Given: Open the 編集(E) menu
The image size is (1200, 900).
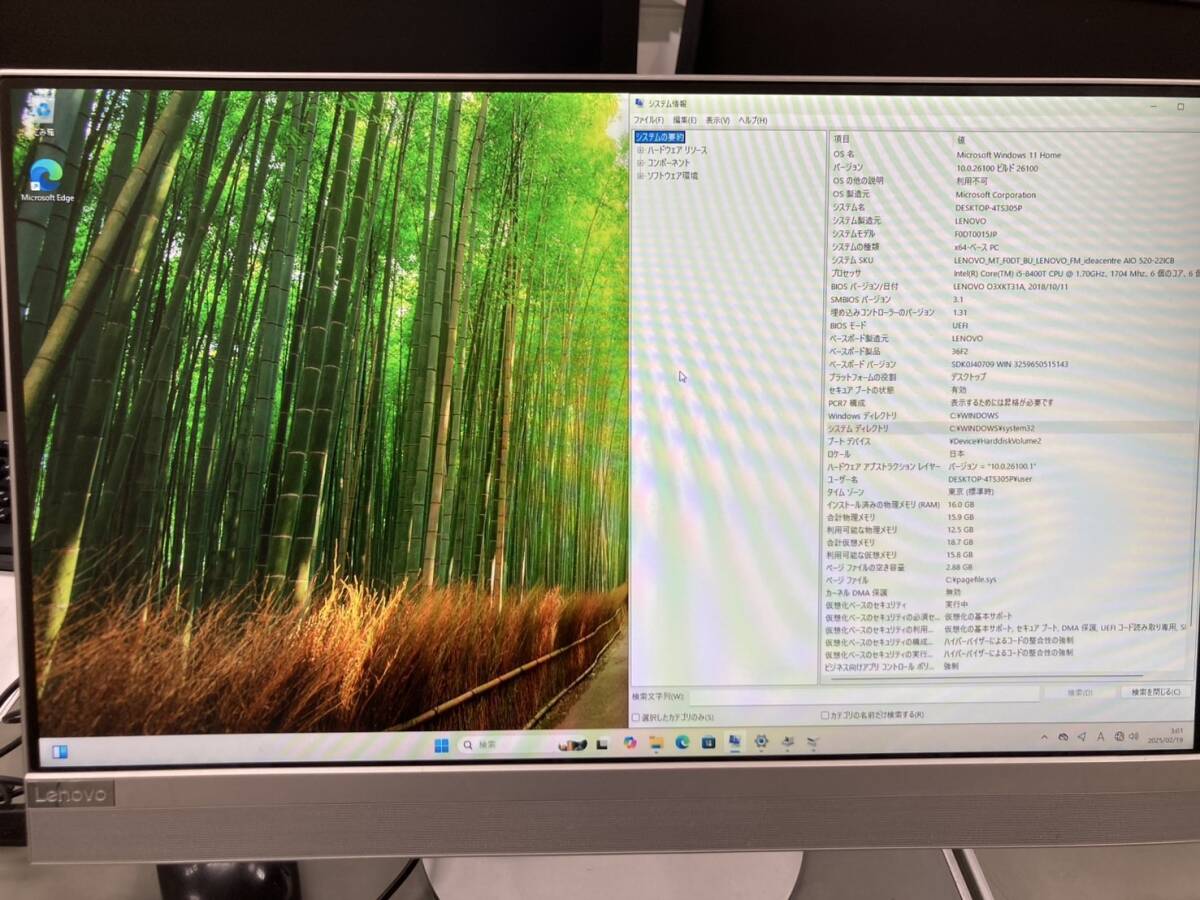Looking at the screenshot, I should pyautogui.click(x=685, y=120).
